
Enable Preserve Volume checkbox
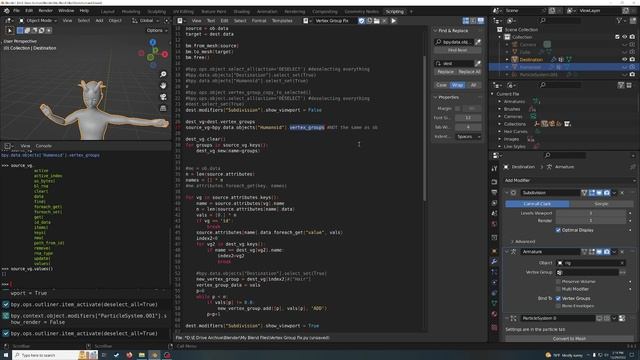point(558,282)
